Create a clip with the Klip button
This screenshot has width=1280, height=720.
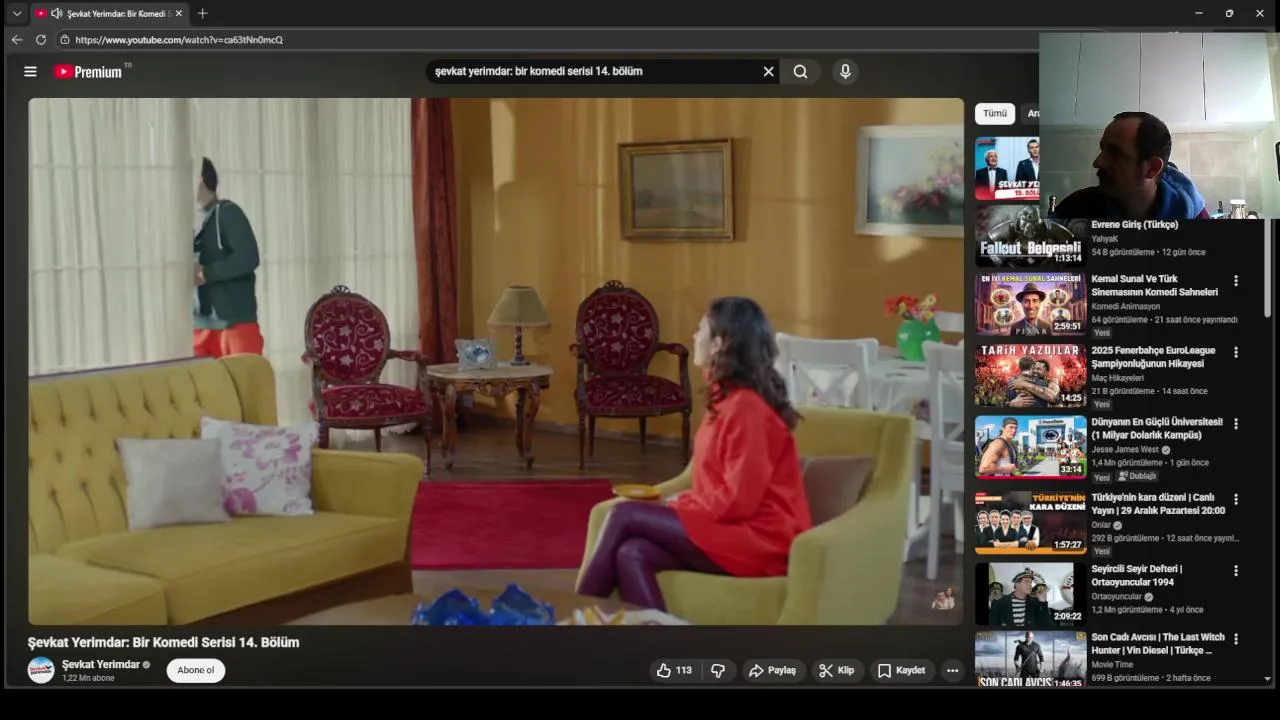point(837,670)
